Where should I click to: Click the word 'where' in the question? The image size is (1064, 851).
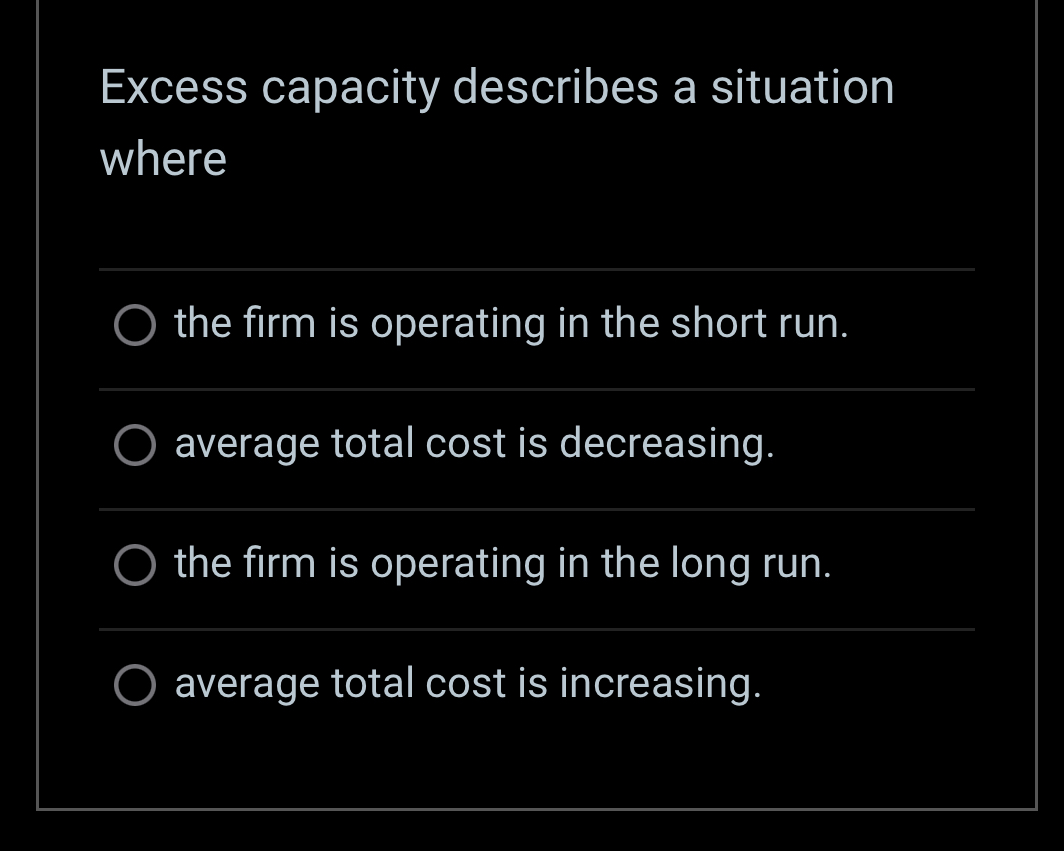[163, 157]
